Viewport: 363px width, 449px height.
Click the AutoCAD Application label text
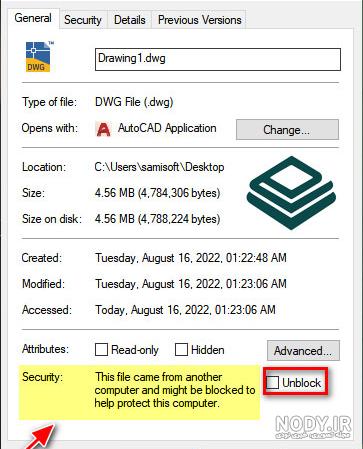pyautogui.click(x=167, y=128)
